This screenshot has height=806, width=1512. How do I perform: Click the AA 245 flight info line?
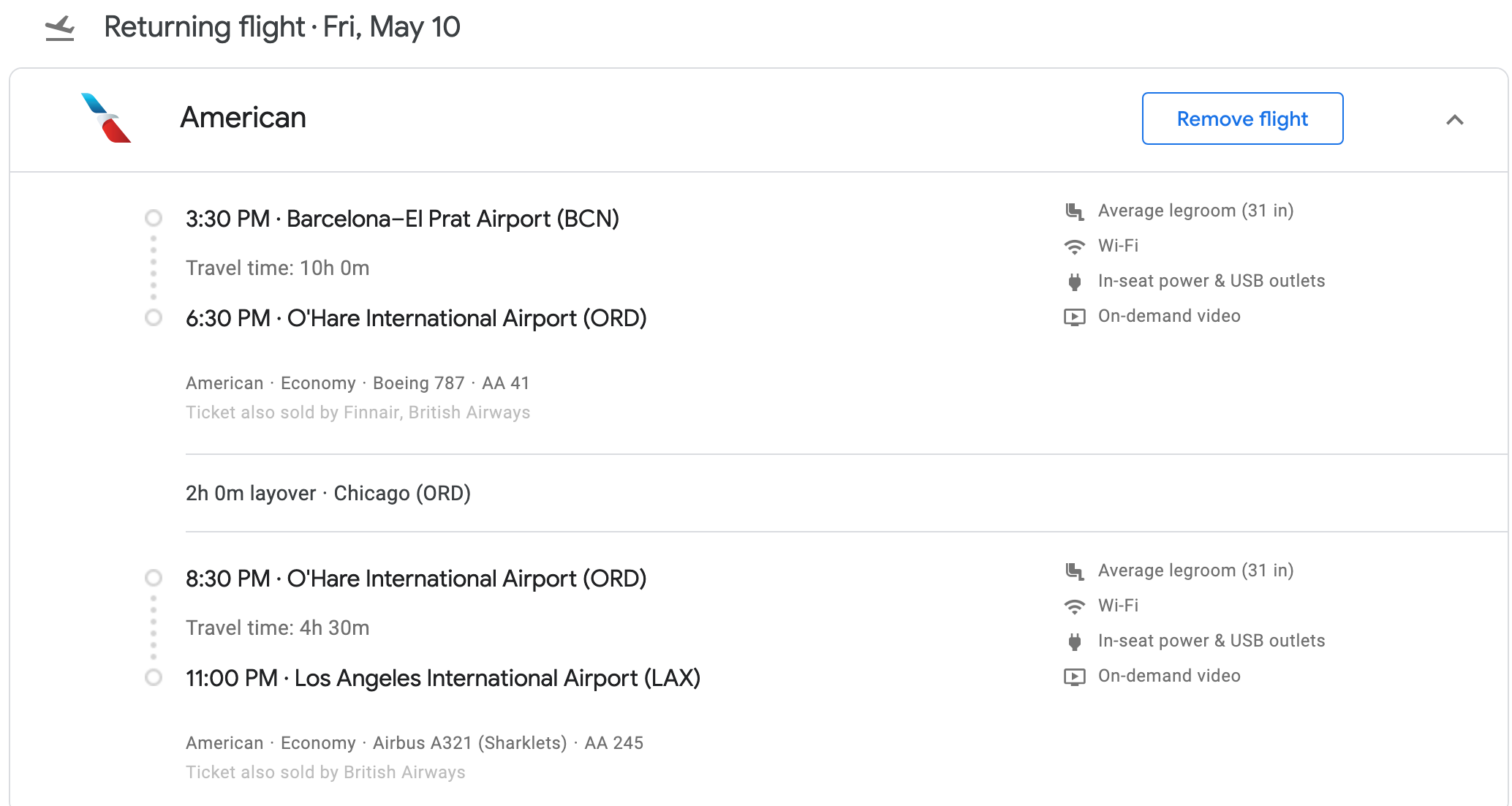415,743
